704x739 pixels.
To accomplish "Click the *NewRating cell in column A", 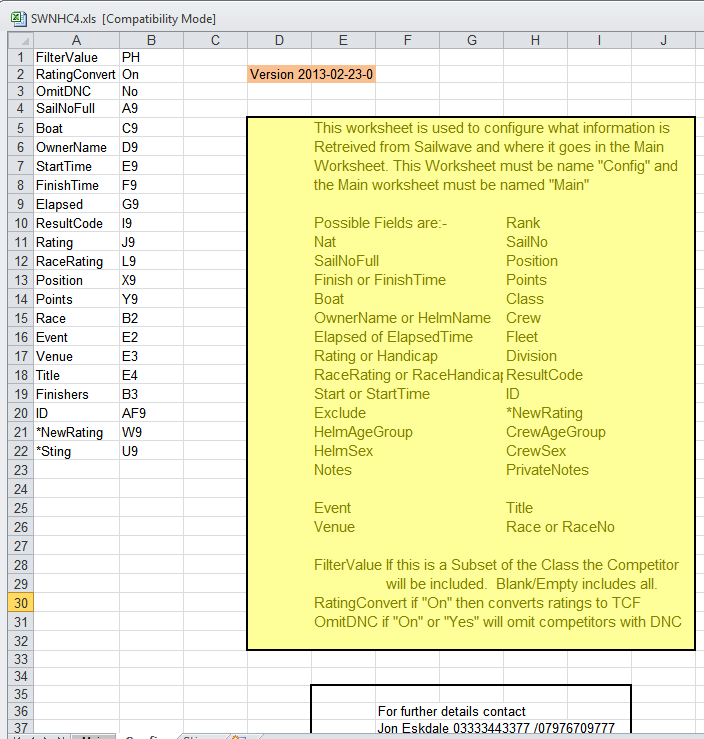I will pos(76,432).
